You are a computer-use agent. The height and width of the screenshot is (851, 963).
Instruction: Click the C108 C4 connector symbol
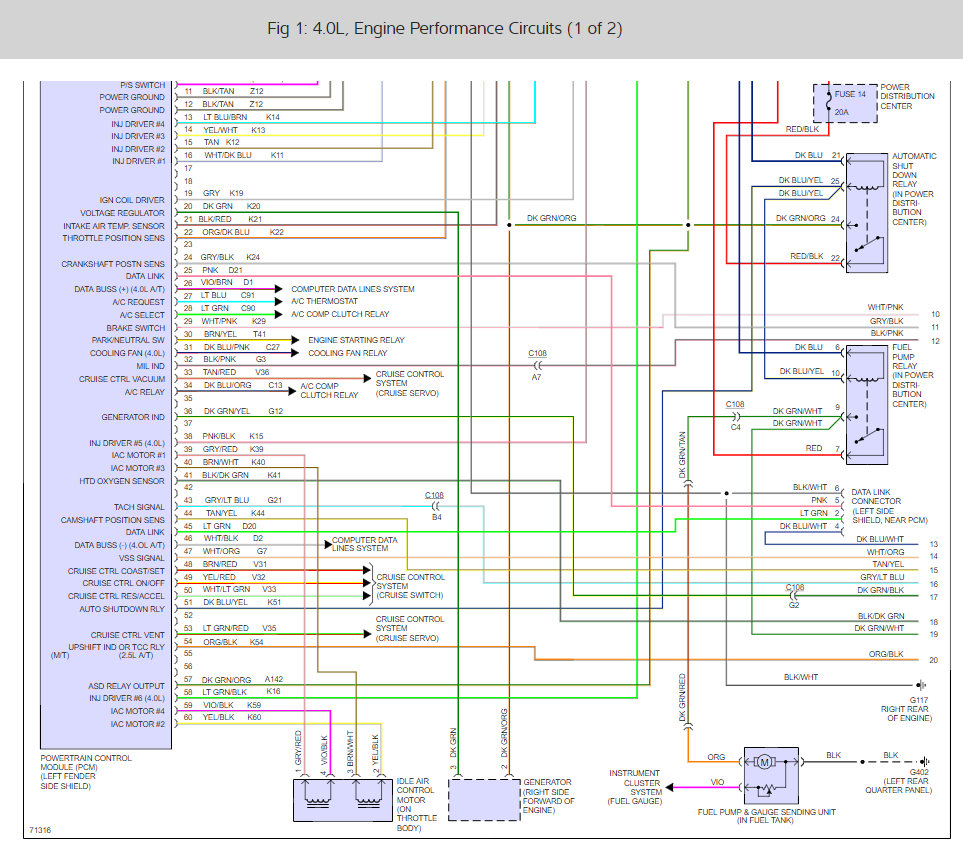pos(735,416)
